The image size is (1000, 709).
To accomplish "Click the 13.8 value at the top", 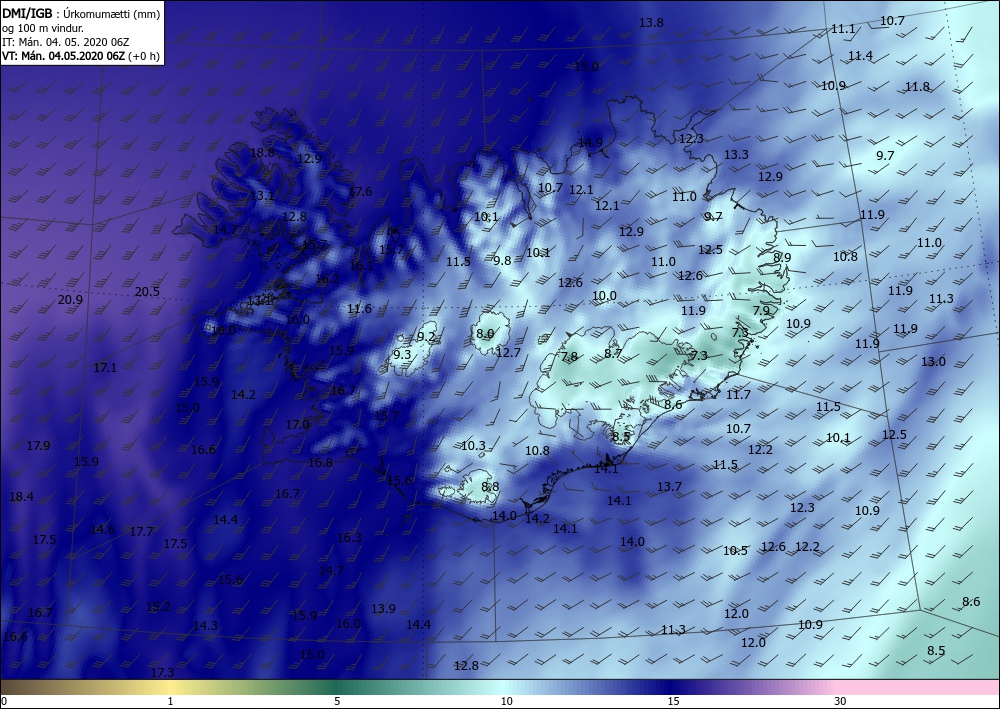I will point(651,22).
